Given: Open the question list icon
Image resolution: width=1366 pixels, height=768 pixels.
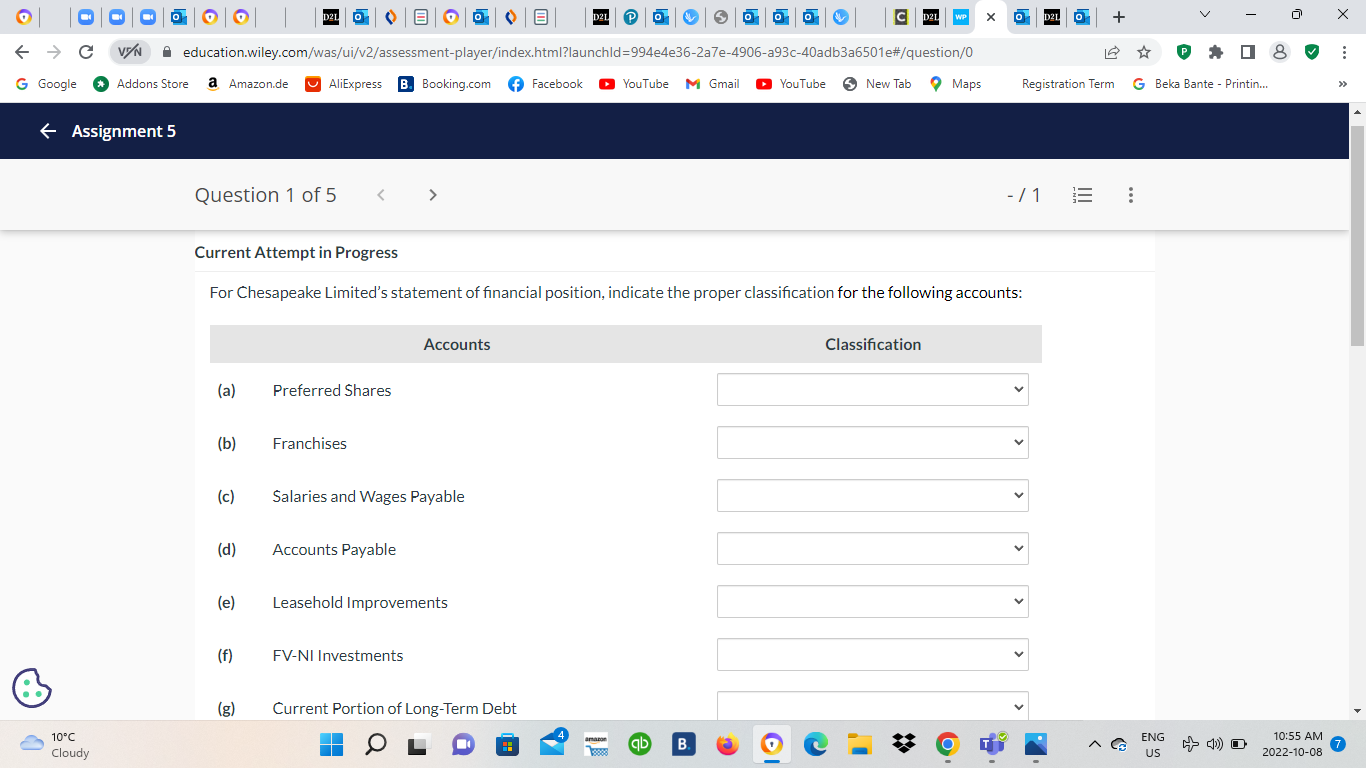Looking at the screenshot, I should 1082,195.
